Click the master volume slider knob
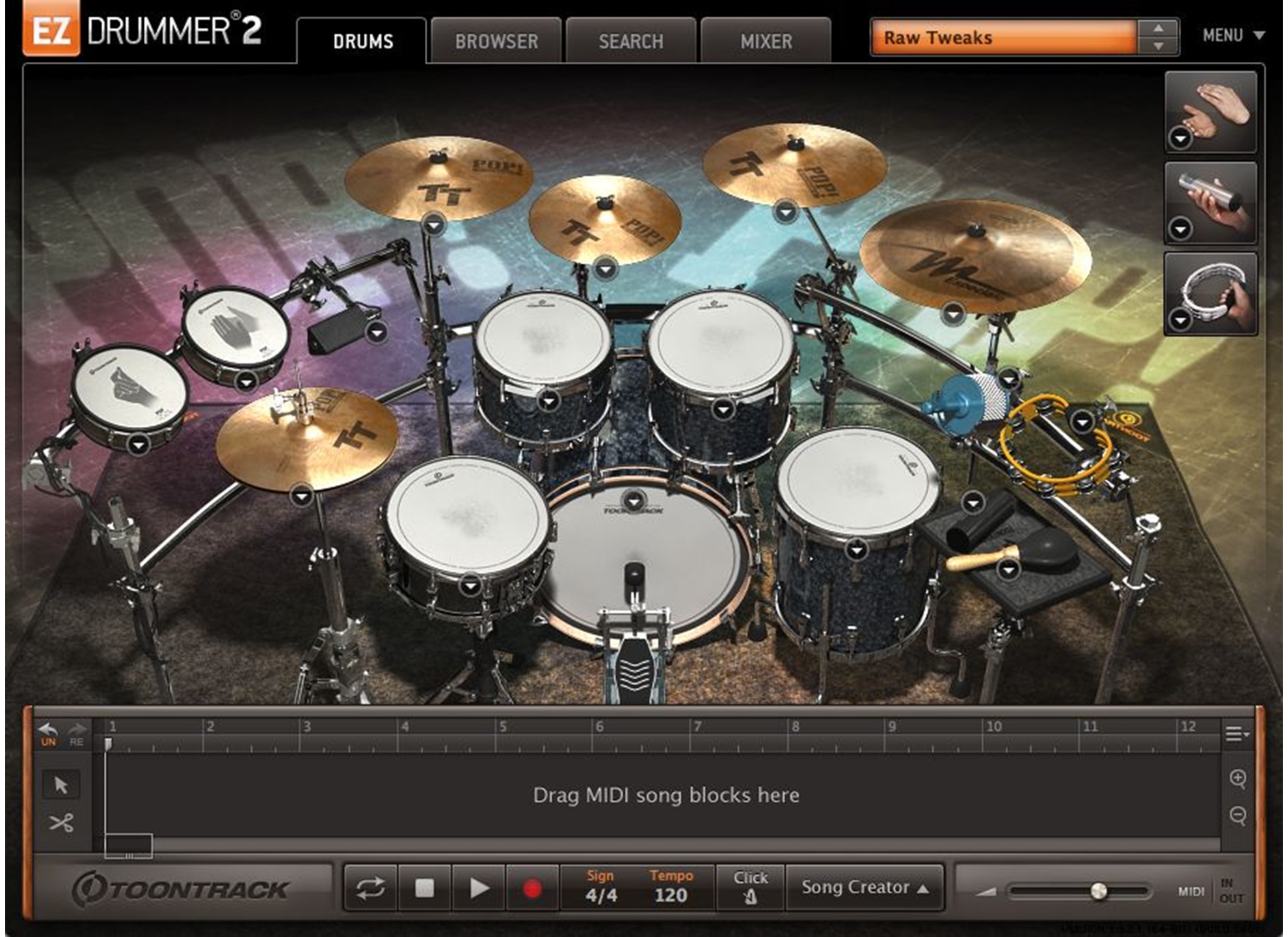 click(1098, 891)
